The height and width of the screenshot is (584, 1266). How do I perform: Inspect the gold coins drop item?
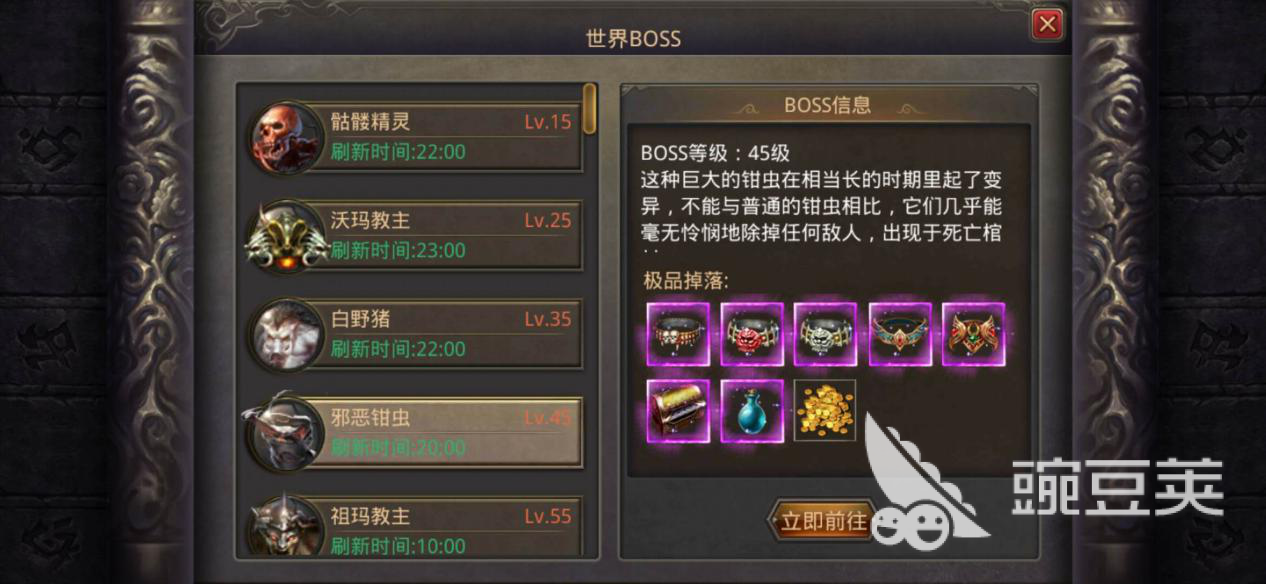pyautogui.click(x=825, y=410)
